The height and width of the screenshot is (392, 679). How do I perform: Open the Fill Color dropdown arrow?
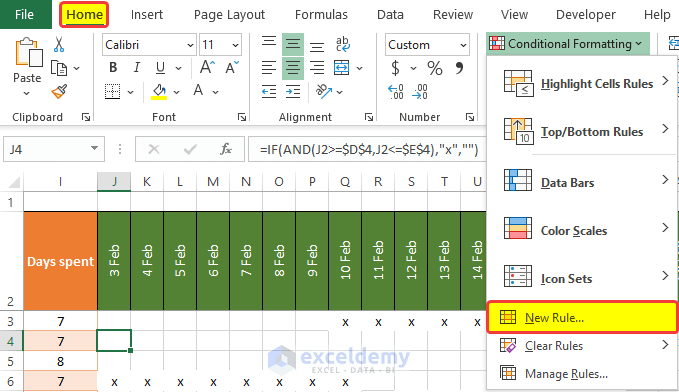pyautogui.click(x=176, y=92)
